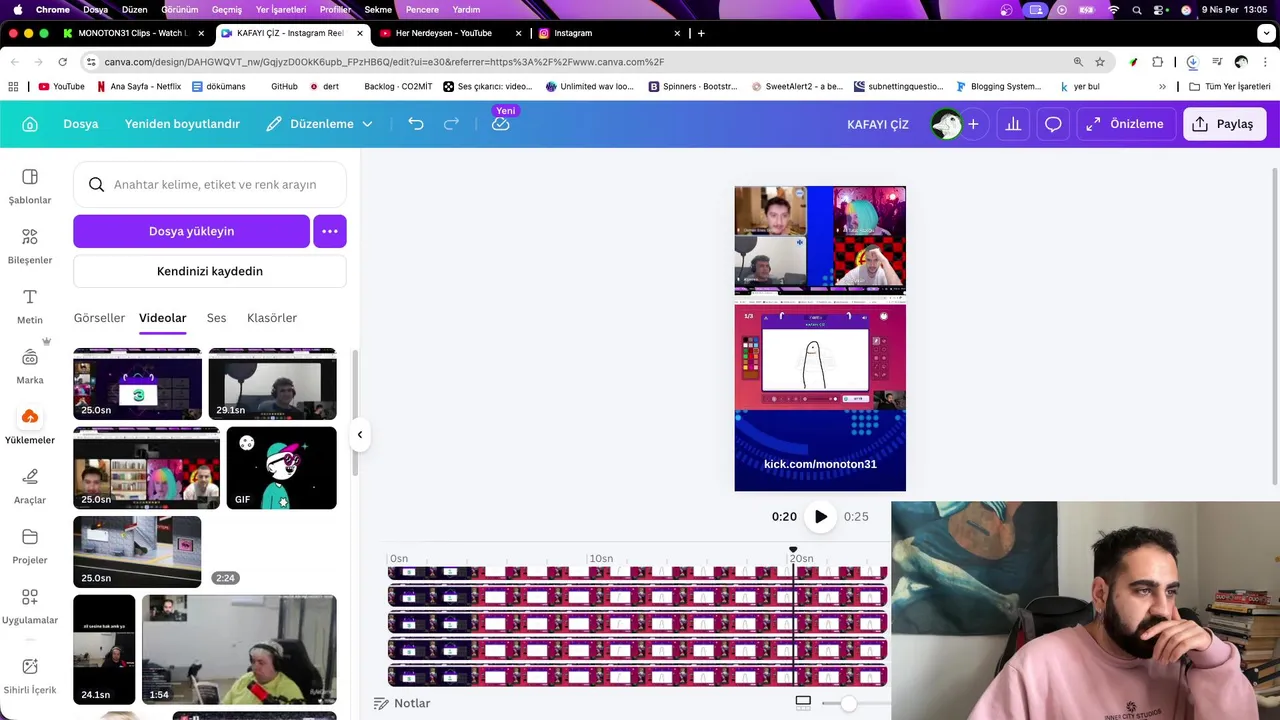The height and width of the screenshot is (720, 1280).
Task: Switch to the Görseller tab
Action: click(x=99, y=318)
